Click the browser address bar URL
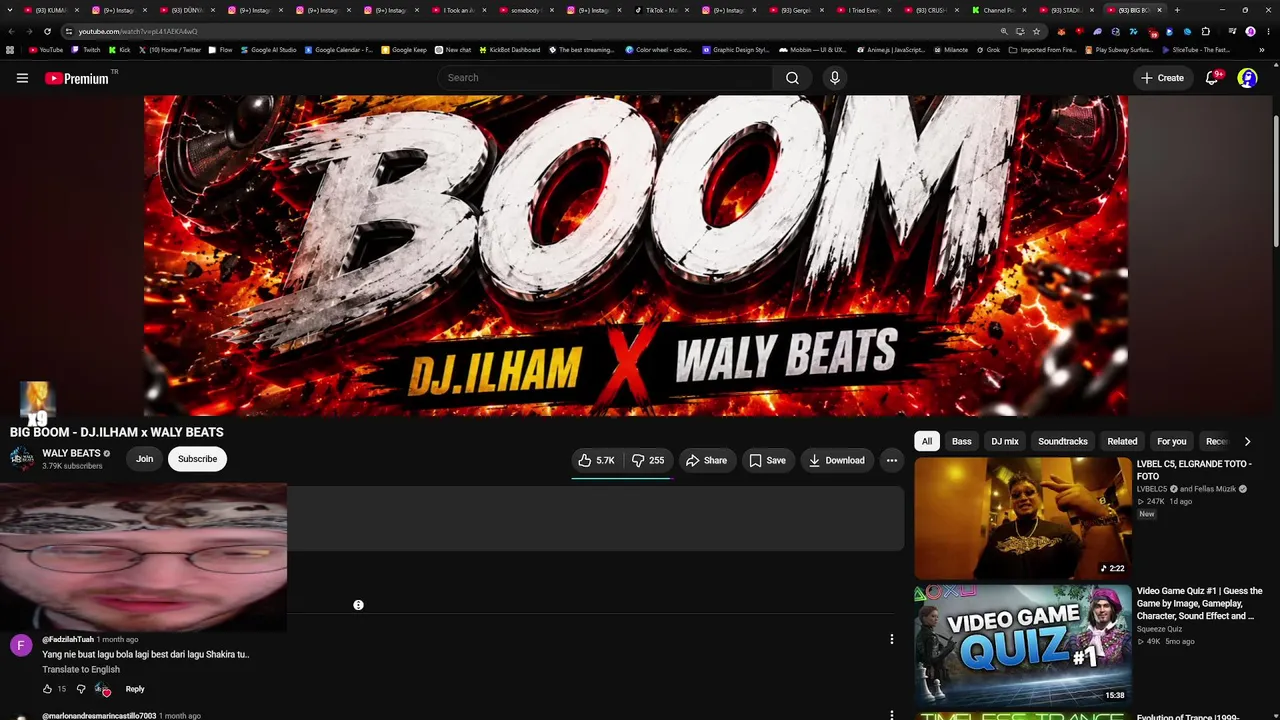The width and height of the screenshot is (1280, 720). (x=138, y=31)
